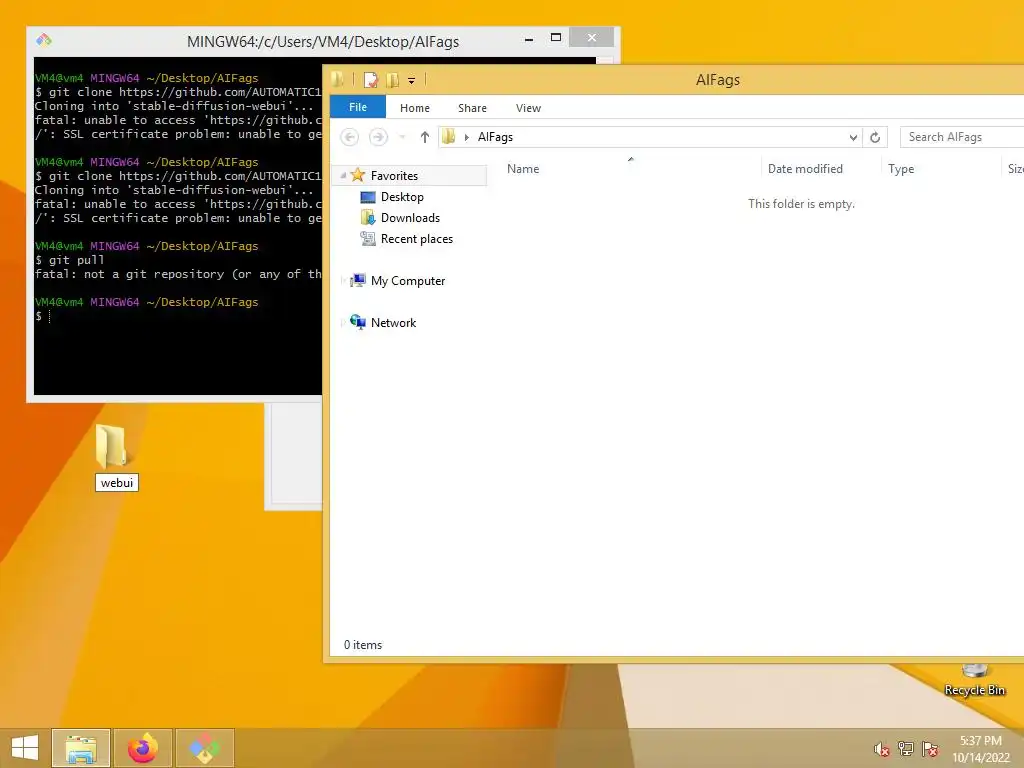
Task: Click the Search AIFags input box
Action: point(961,137)
